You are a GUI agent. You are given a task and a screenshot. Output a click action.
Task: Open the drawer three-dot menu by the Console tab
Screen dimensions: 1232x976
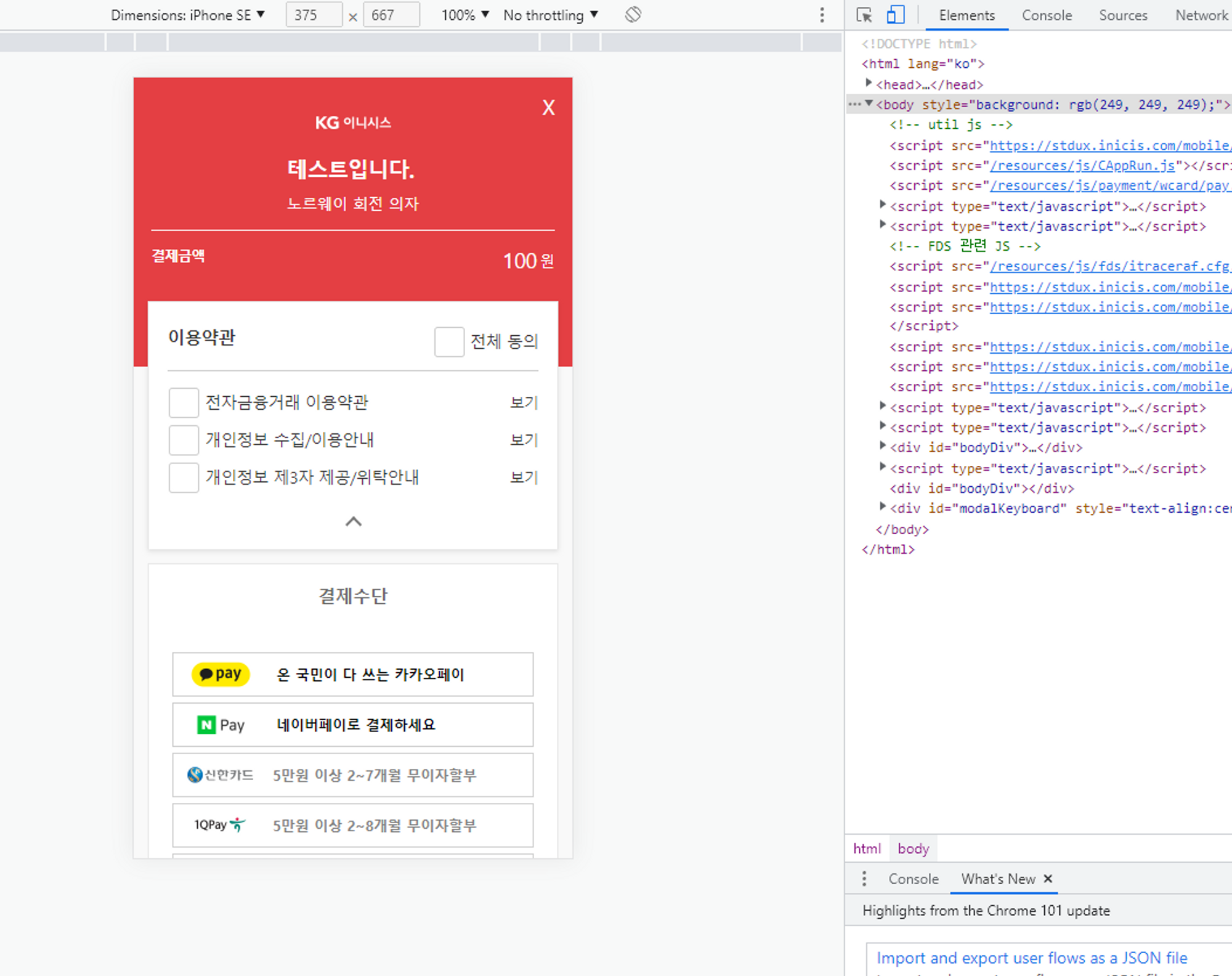tap(864, 879)
